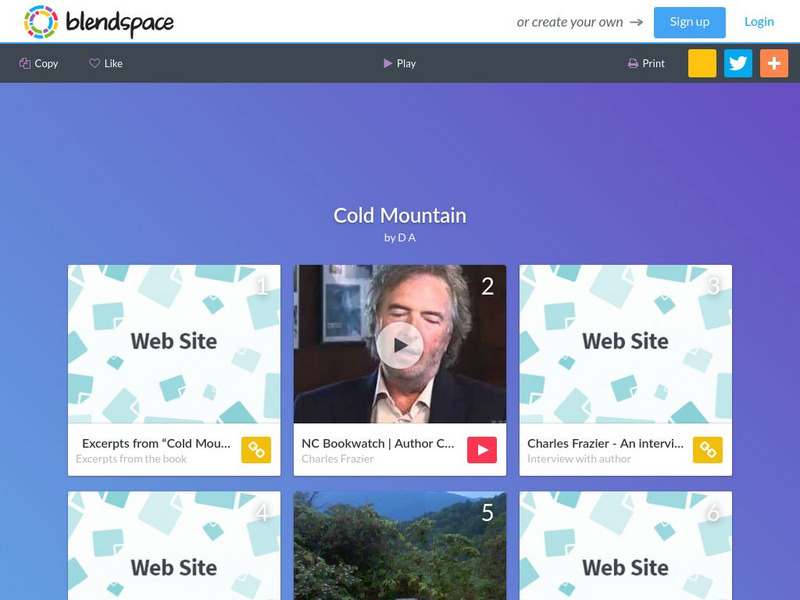The height and width of the screenshot is (600, 800).
Task: Open the orange plus share options
Action: [x=774, y=63]
